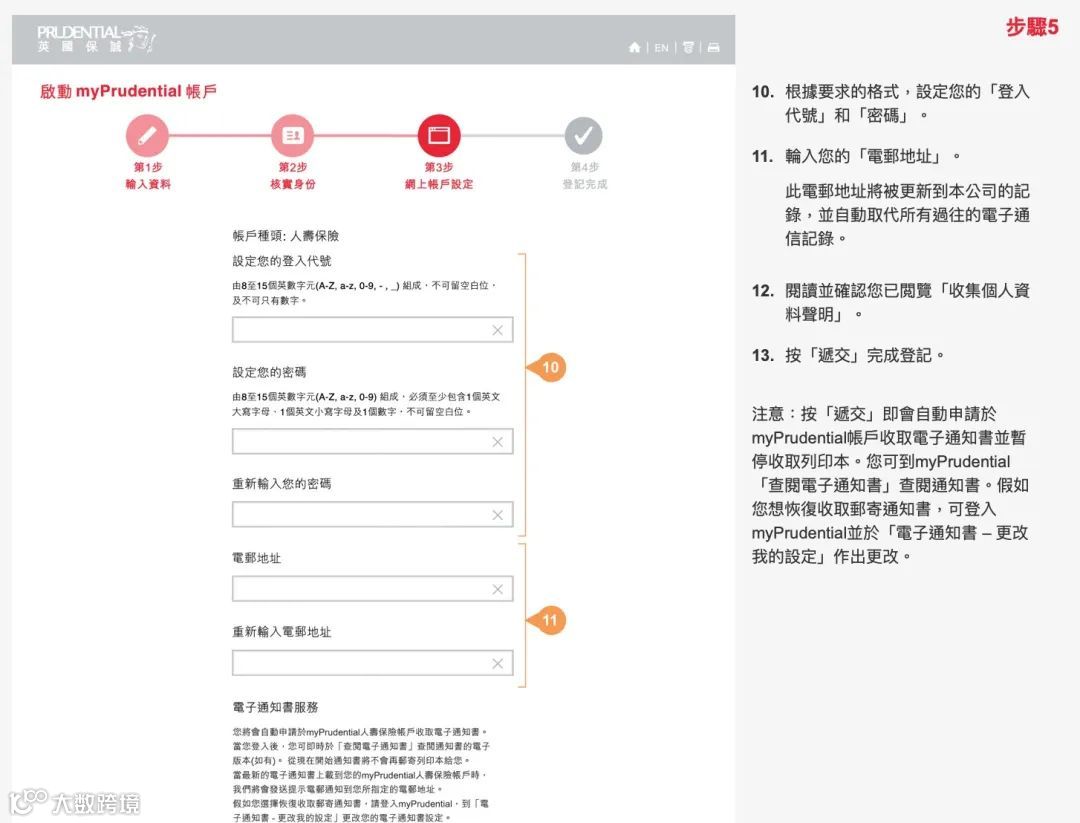The width and height of the screenshot is (1080, 823).
Task: Click the 步驟5 title in the guide
Action: point(1032,27)
